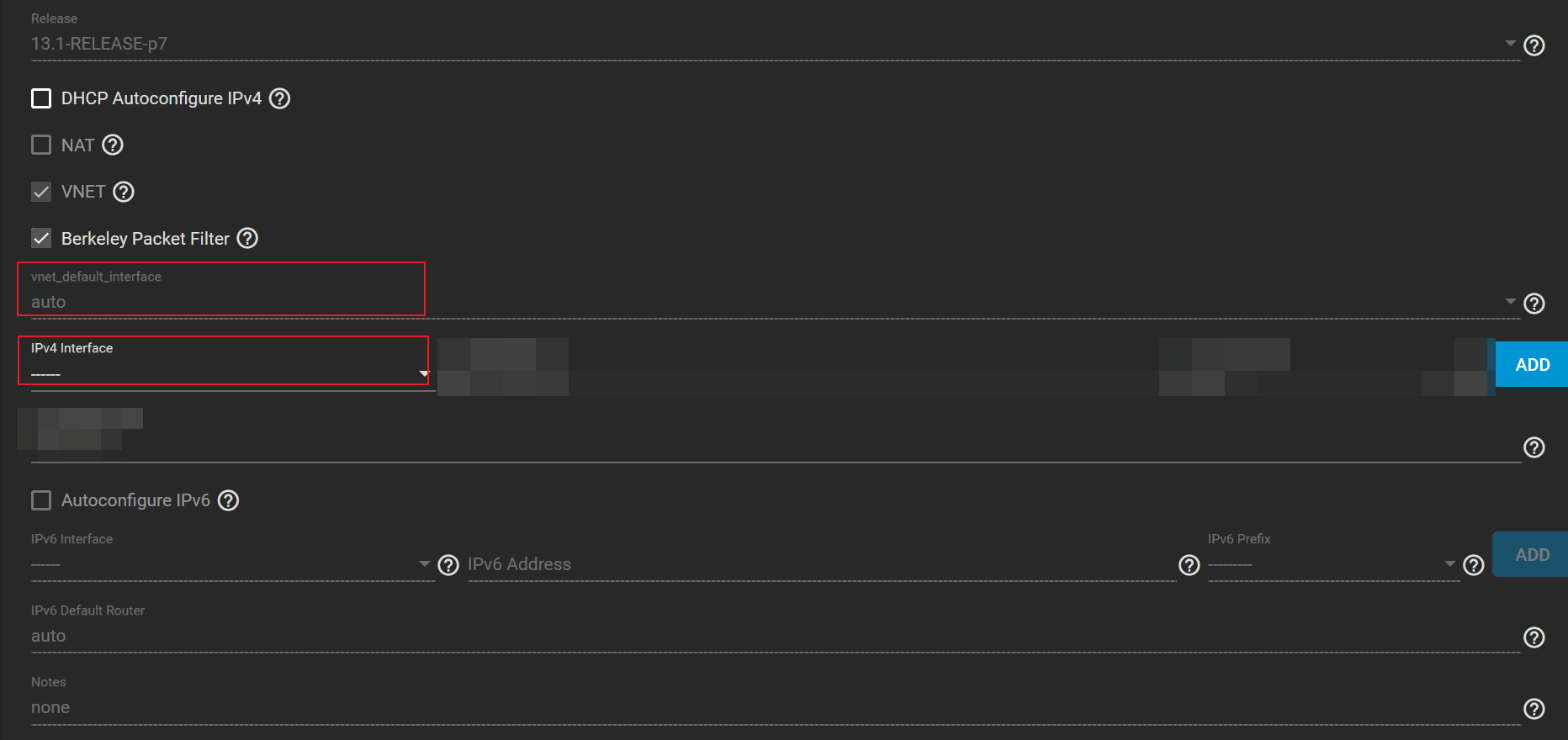Screen dimensions: 1568x740
Task: Focus the IPv6 Address input field
Action: (821, 564)
